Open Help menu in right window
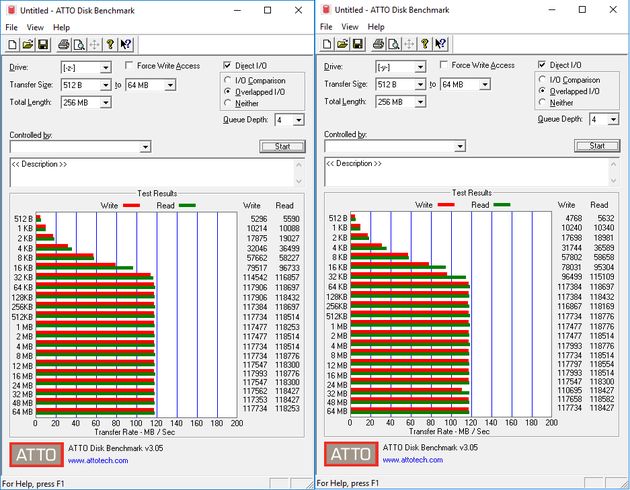630x490 pixels. pos(376,27)
